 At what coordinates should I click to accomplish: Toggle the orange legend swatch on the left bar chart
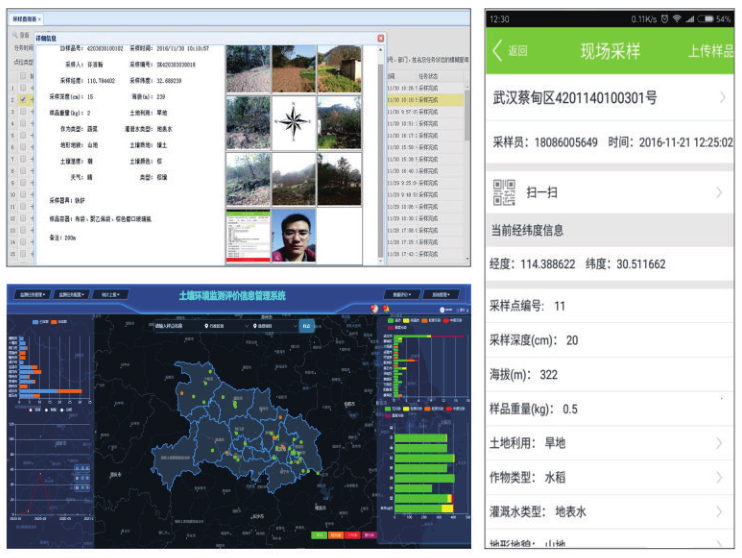click(54, 322)
